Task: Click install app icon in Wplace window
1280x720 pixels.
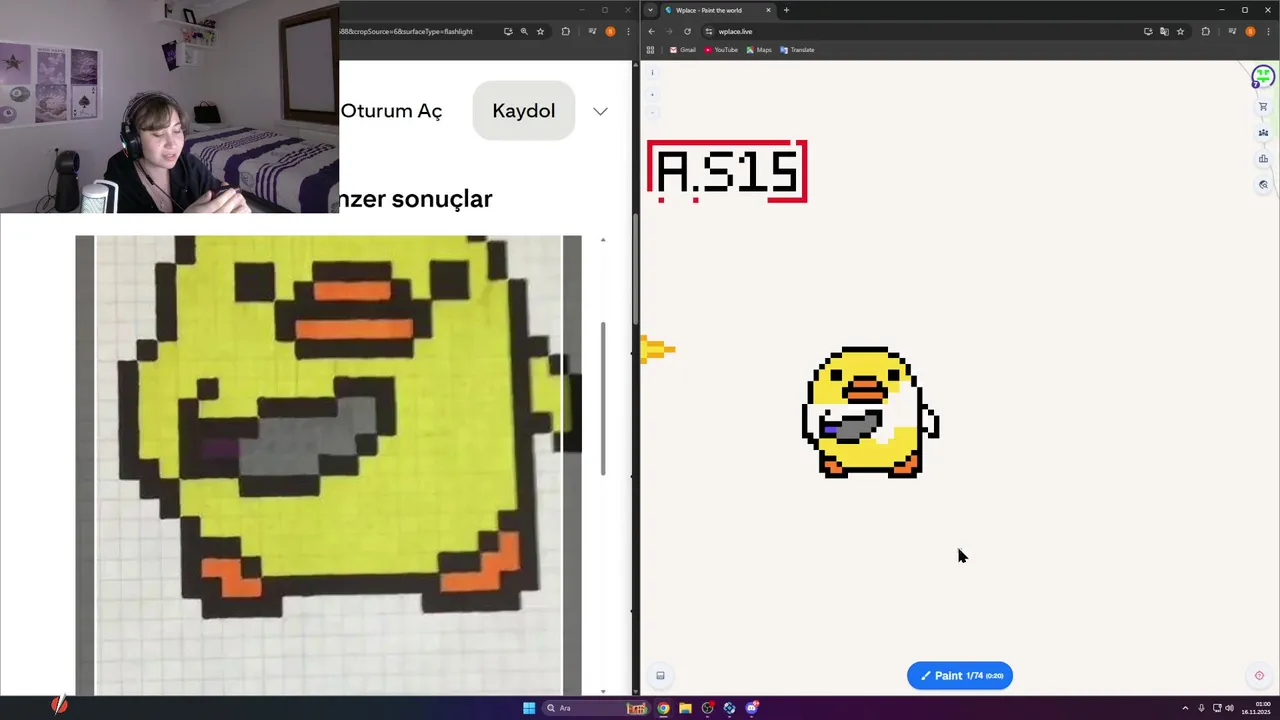Action: [1148, 31]
